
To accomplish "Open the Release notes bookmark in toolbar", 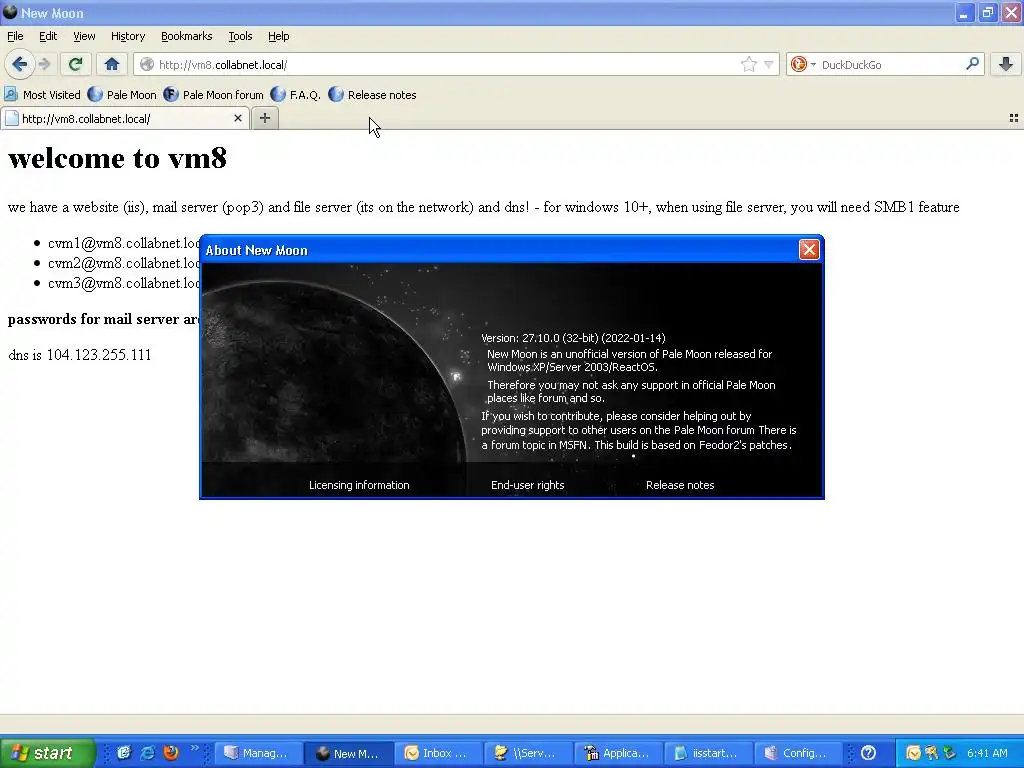I will pos(372,95).
